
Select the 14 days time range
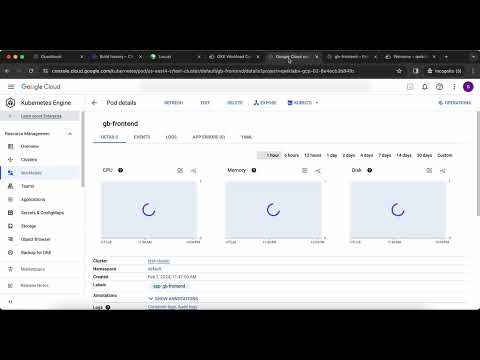coord(404,155)
